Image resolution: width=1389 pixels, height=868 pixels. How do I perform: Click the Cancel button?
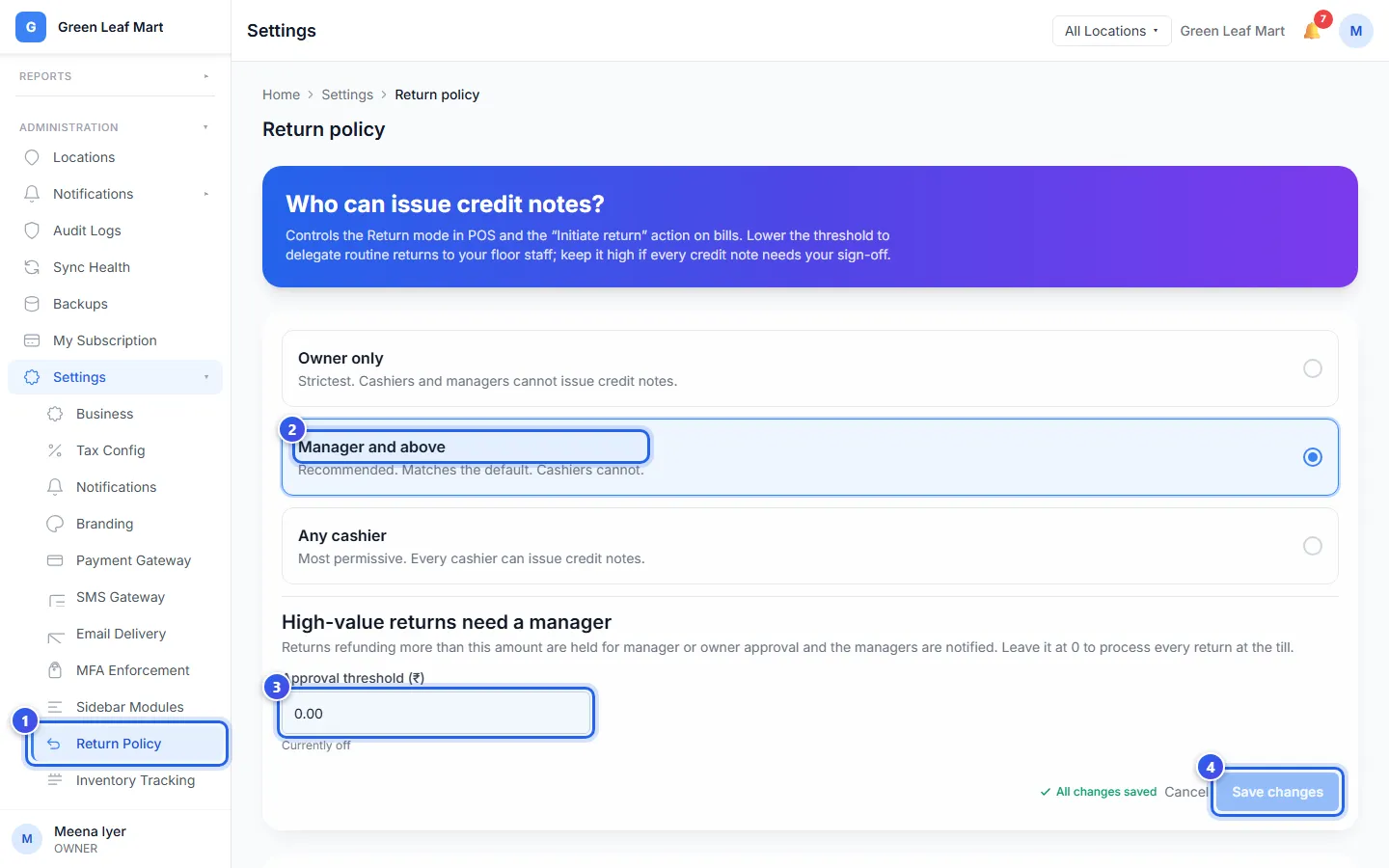[1186, 792]
